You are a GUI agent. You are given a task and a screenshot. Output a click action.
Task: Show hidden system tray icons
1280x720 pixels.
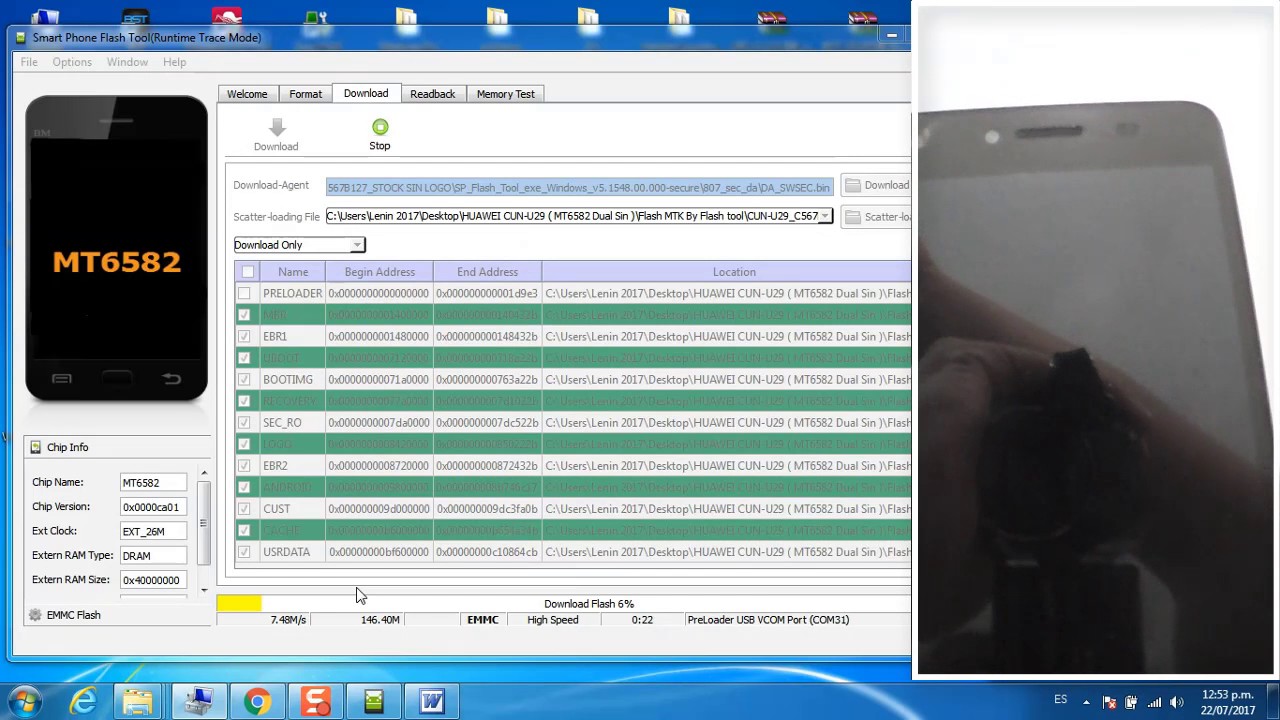[1087, 702]
